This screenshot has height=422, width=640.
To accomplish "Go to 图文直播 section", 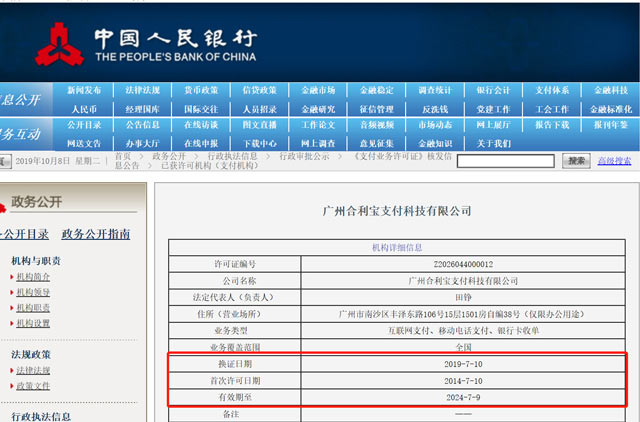I will pyautogui.click(x=260, y=125).
